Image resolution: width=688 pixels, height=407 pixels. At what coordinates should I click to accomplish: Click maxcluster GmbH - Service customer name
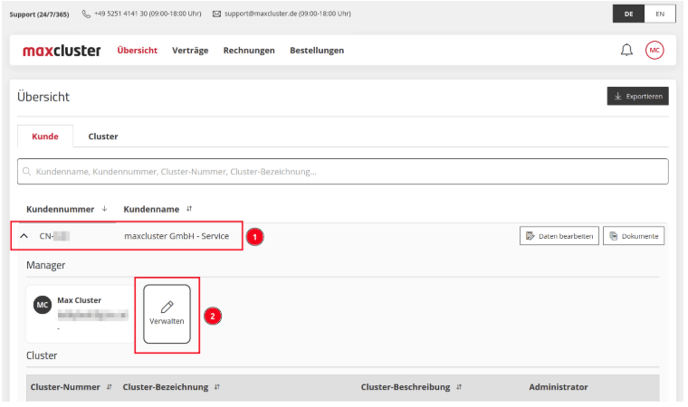coord(176,236)
